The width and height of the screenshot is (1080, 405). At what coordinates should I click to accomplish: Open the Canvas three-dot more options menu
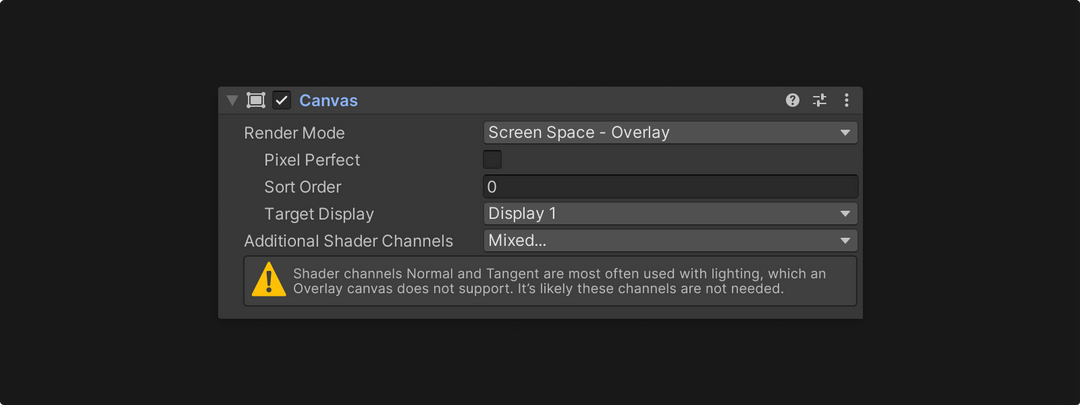point(847,100)
